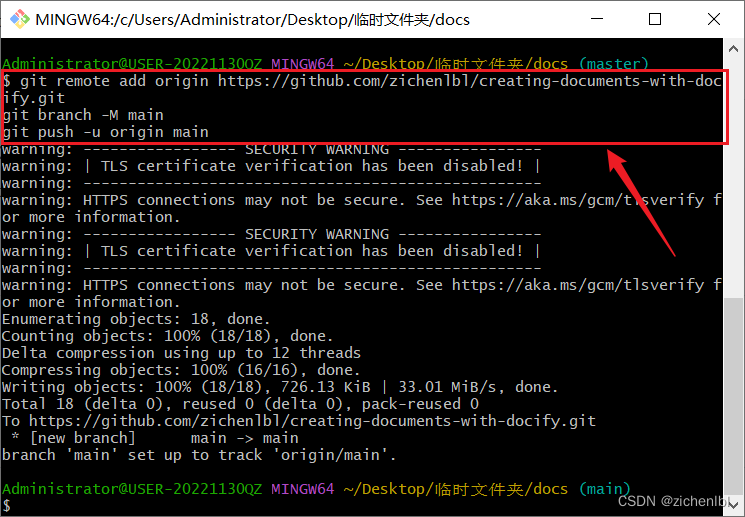Click "Counting objects: 100% (18/18)" line

tap(167, 336)
